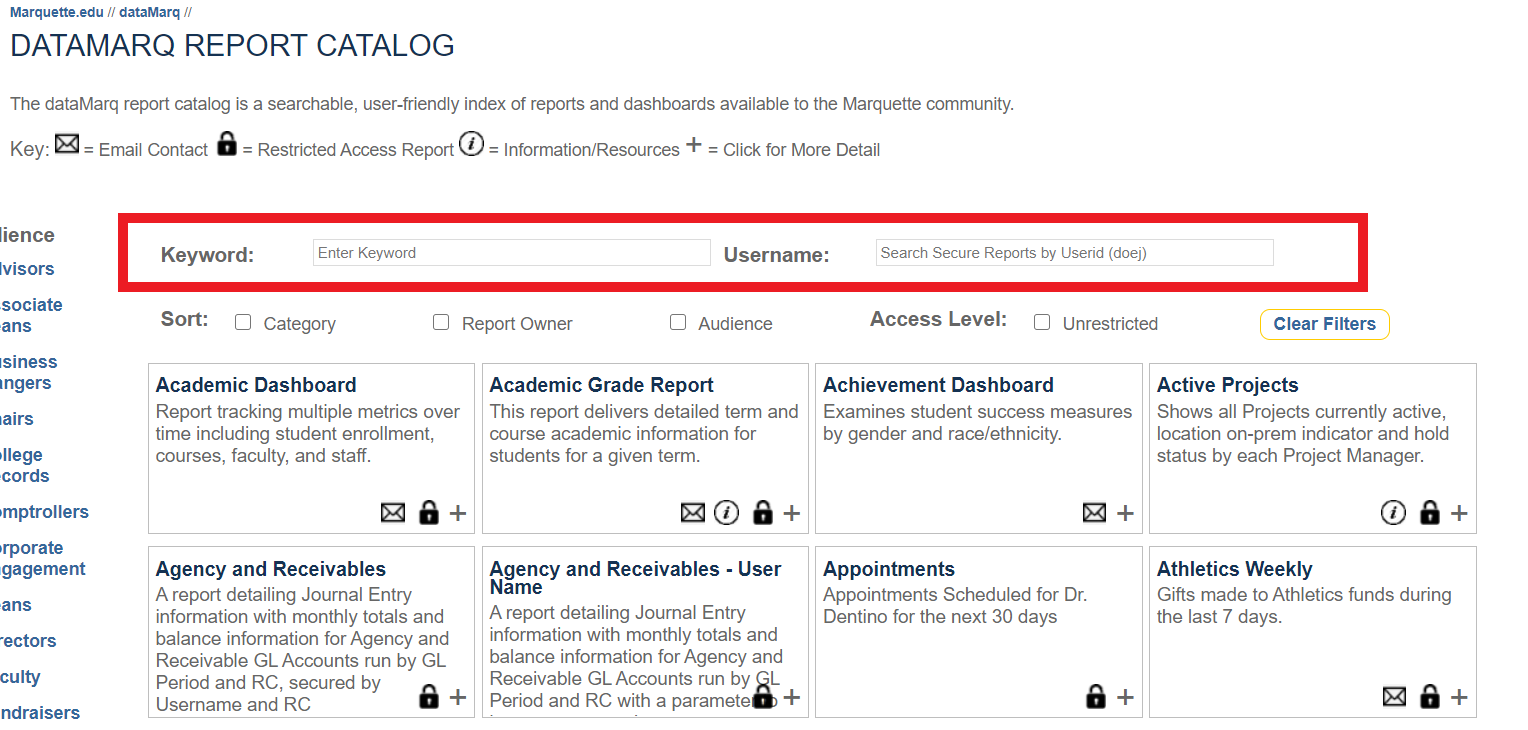The height and width of the screenshot is (730, 1528).
Task: Expand Active Projects card with plus icon
Action: pyautogui.click(x=1459, y=513)
